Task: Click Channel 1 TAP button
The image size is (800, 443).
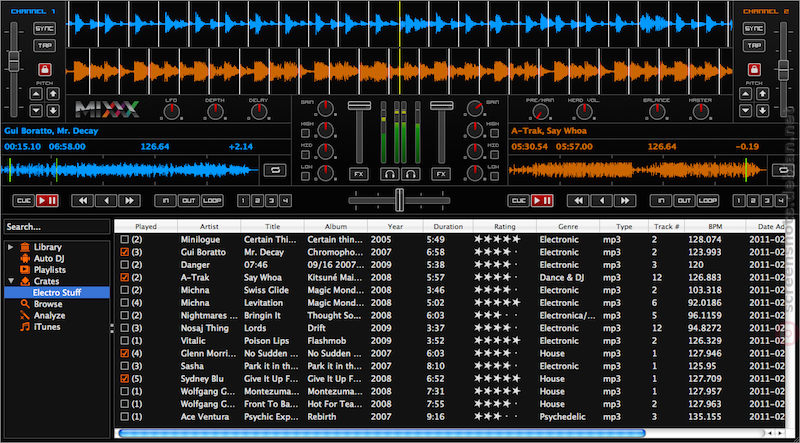Action: point(44,46)
